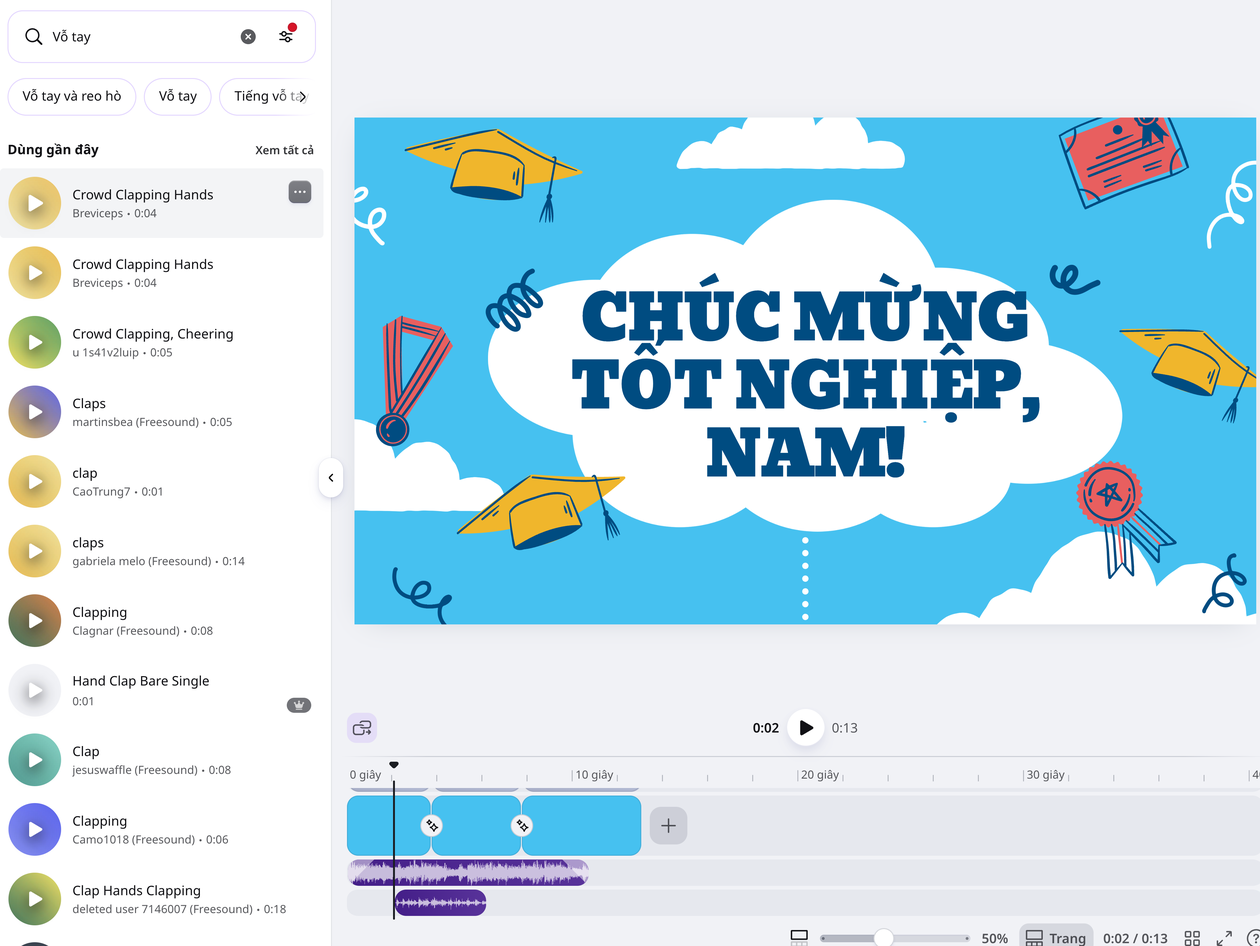
Task: Open the grid view icon
Action: point(1192,938)
